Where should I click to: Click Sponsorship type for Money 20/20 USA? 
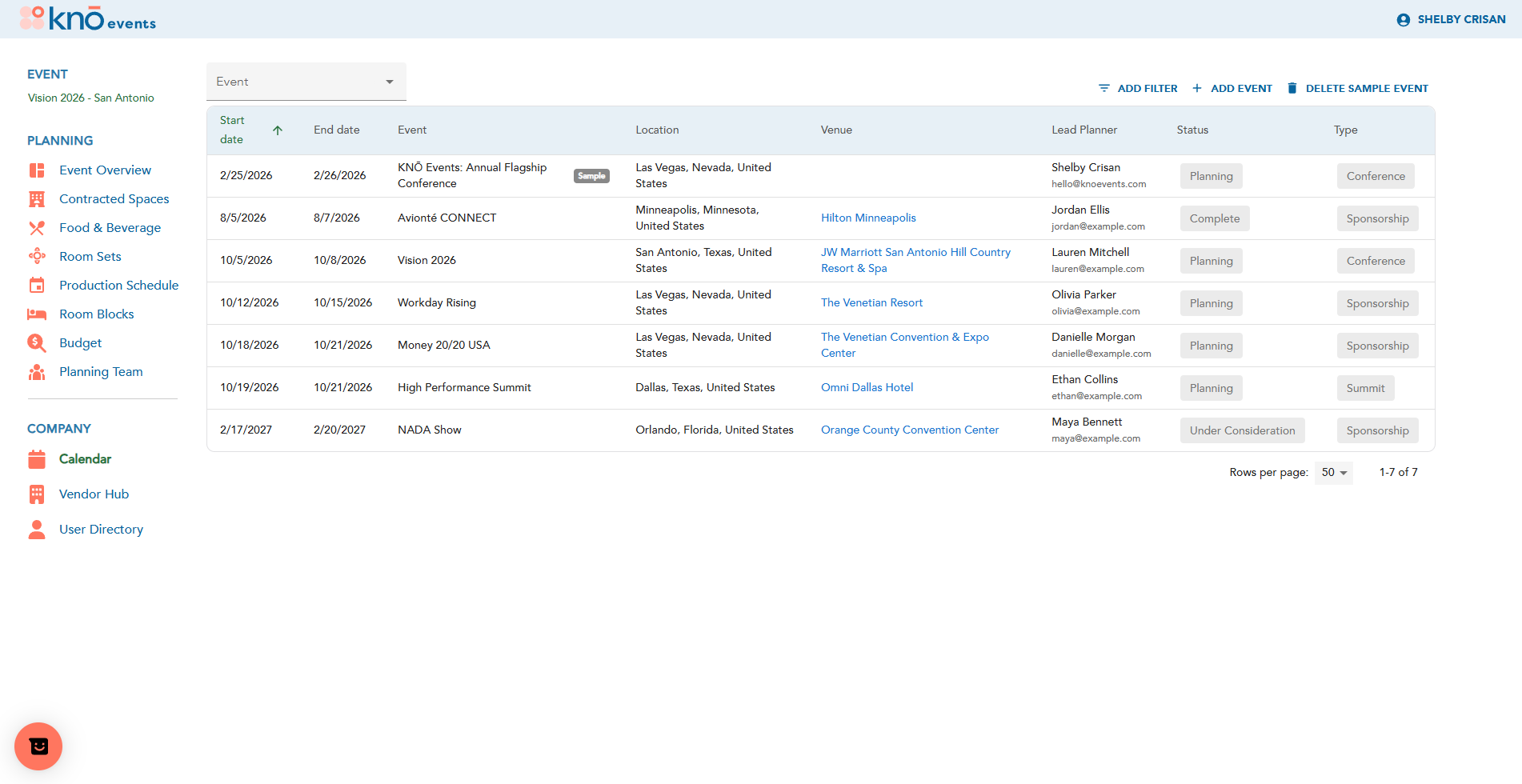pyautogui.click(x=1377, y=346)
